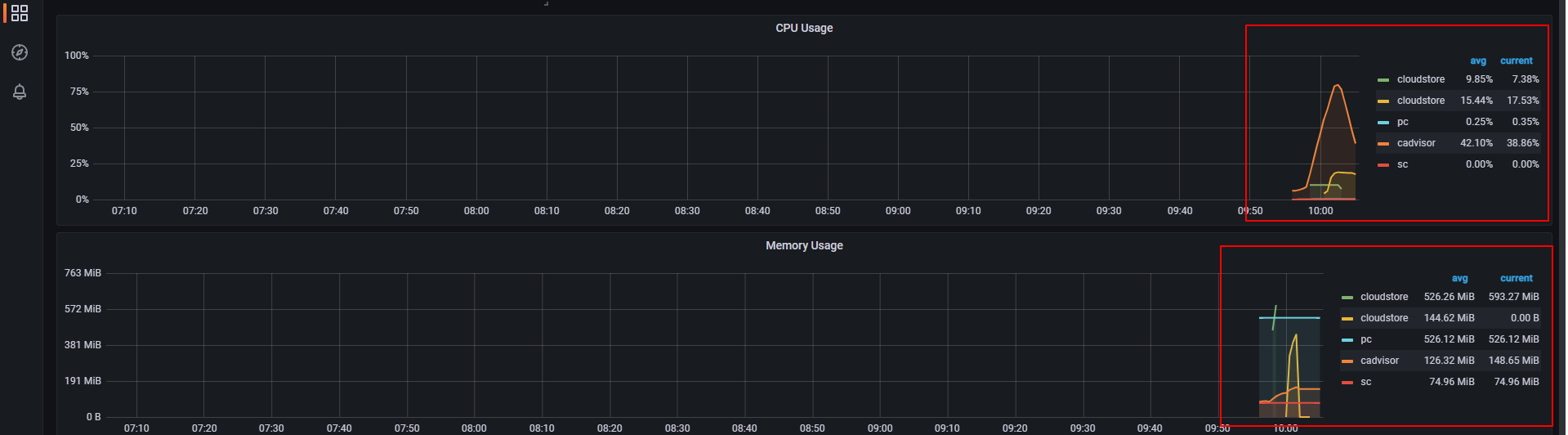Screen dimensions: 1568x435
Task: Open the Memory Usage panel title menu
Action: [x=804, y=245]
